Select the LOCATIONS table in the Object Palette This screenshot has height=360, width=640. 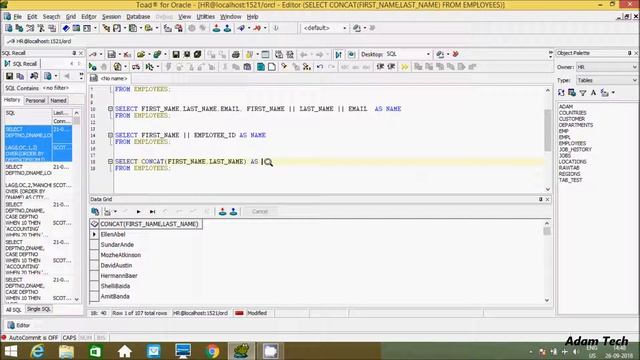[x=573, y=162]
